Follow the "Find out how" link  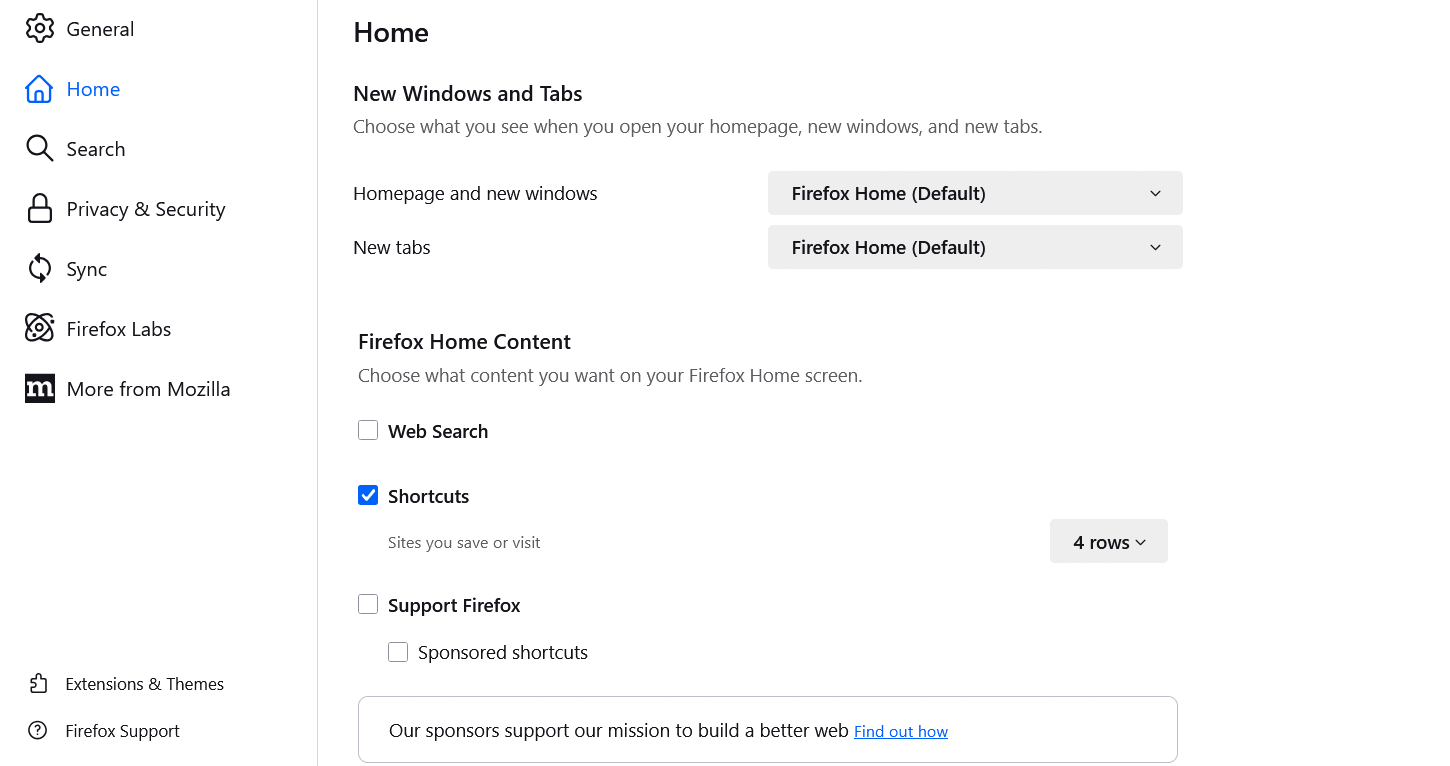tap(901, 732)
